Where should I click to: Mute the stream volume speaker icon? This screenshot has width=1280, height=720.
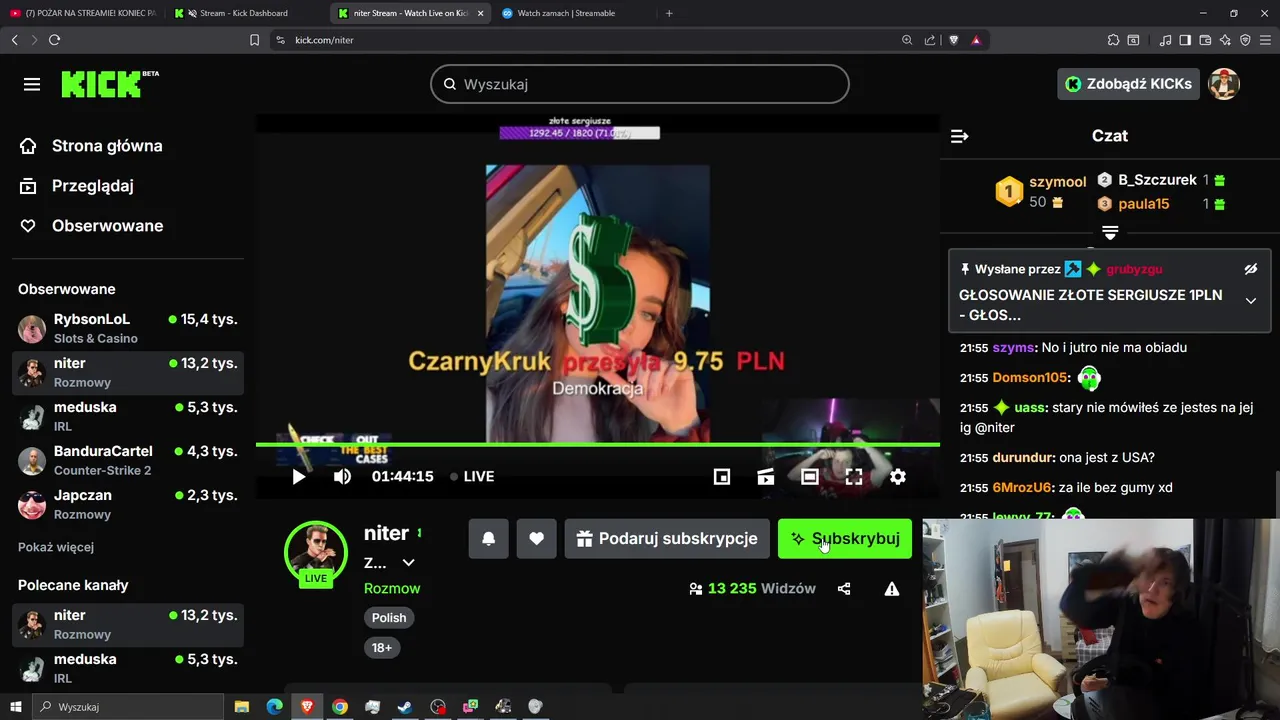coord(342,477)
